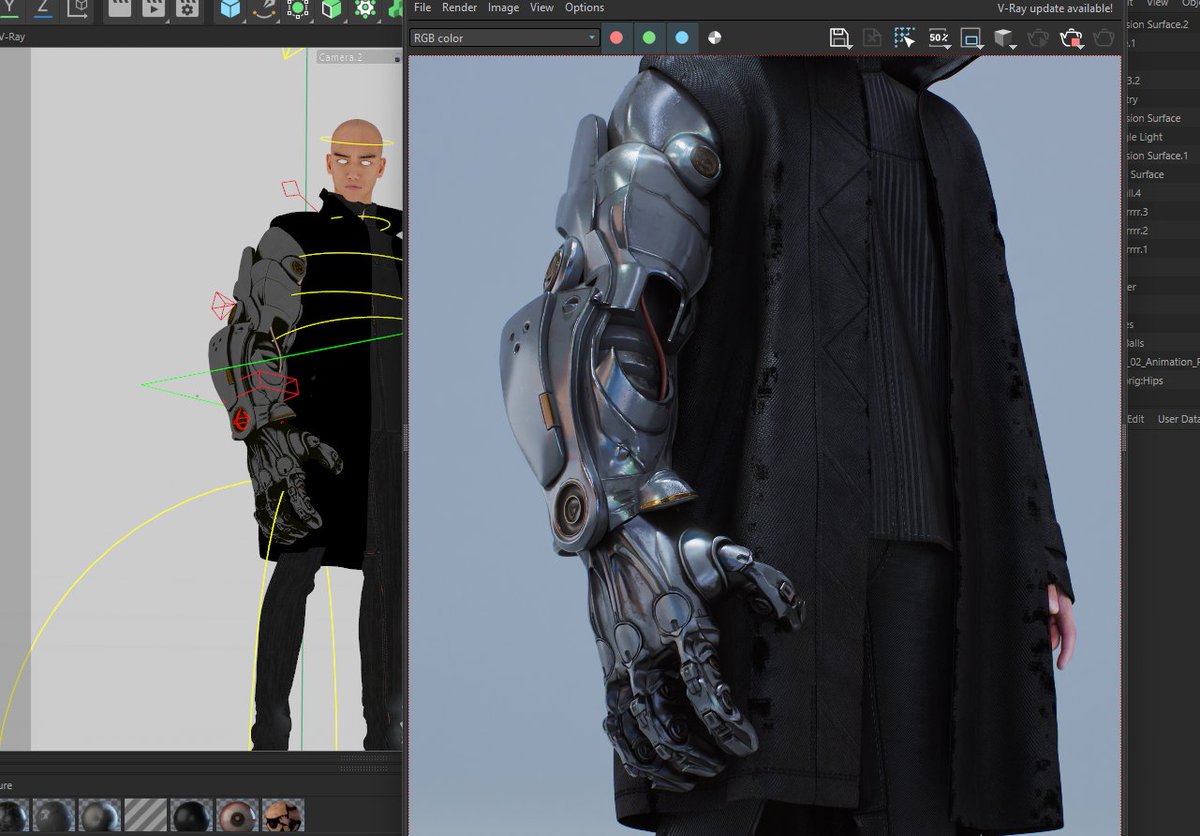Image resolution: width=1200 pixels, height=836 pixels.
Task: Save the current rendered image
Action: point(841,38)
